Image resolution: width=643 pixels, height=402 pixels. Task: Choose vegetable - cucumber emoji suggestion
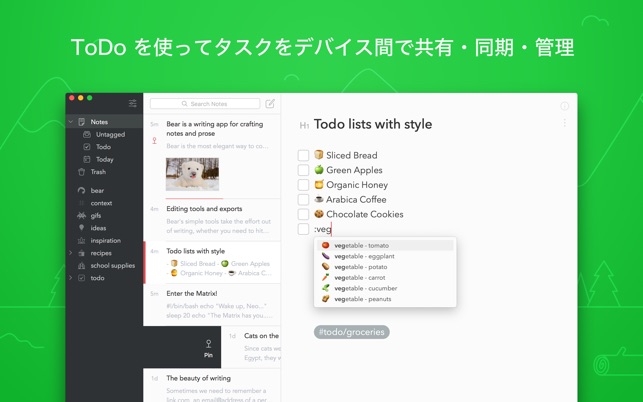click(x=385, y=288)
